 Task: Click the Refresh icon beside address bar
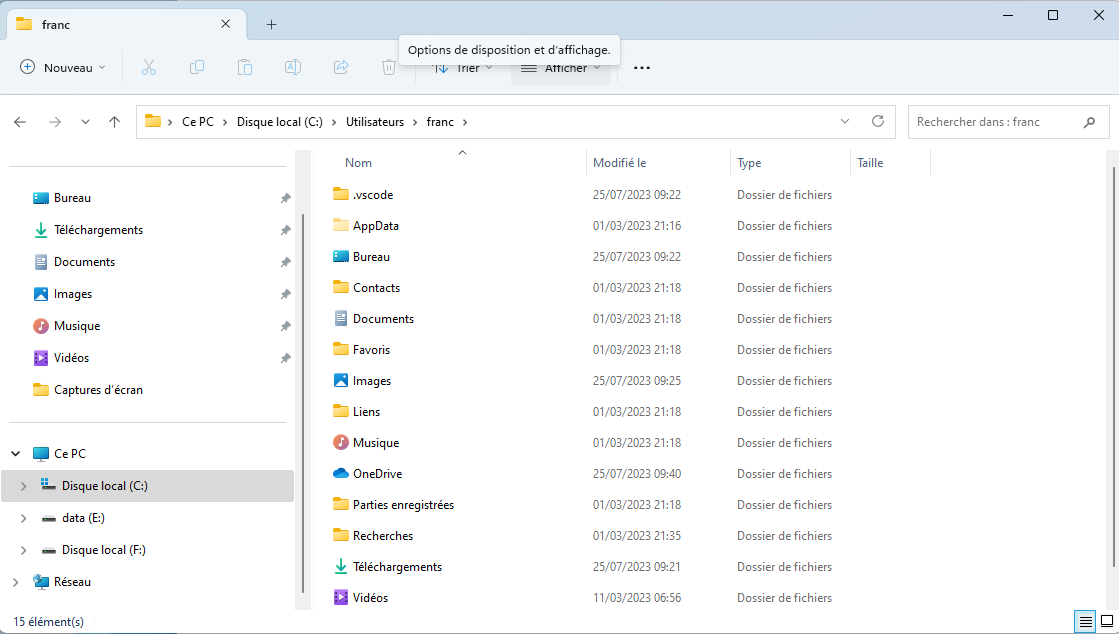point(878,122)
